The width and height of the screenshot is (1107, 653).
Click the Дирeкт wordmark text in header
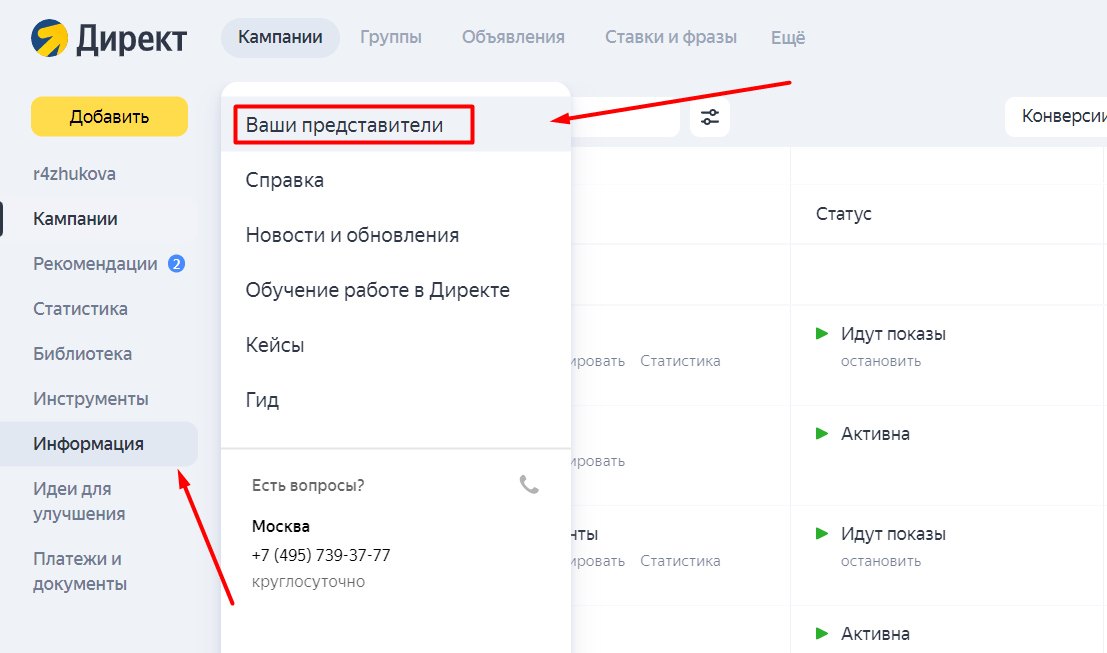click(x=131, y=39)
